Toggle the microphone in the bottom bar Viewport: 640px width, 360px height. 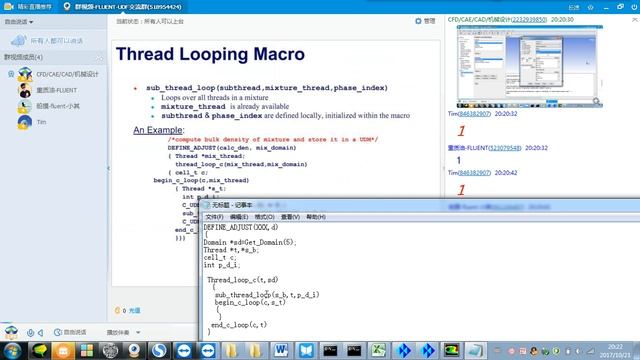click(31, 333)
